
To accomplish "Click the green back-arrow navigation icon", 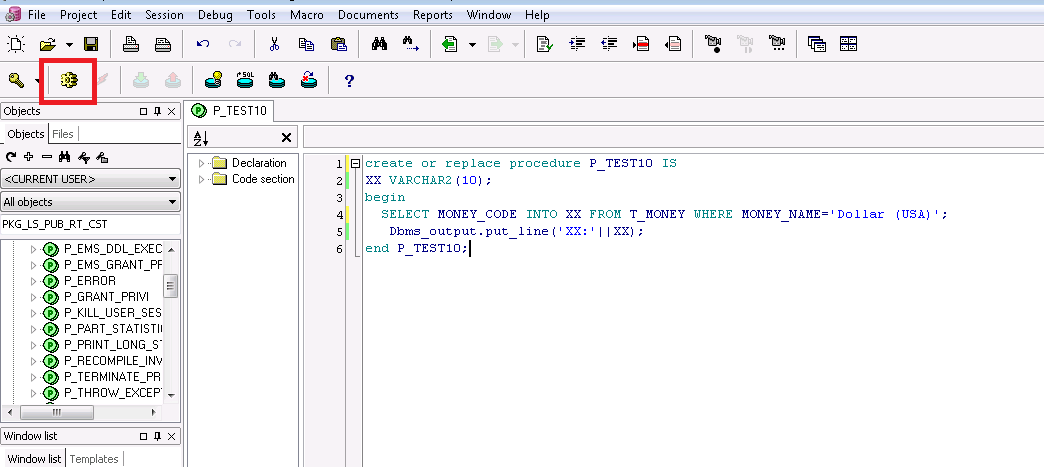I will coord(450,45).
